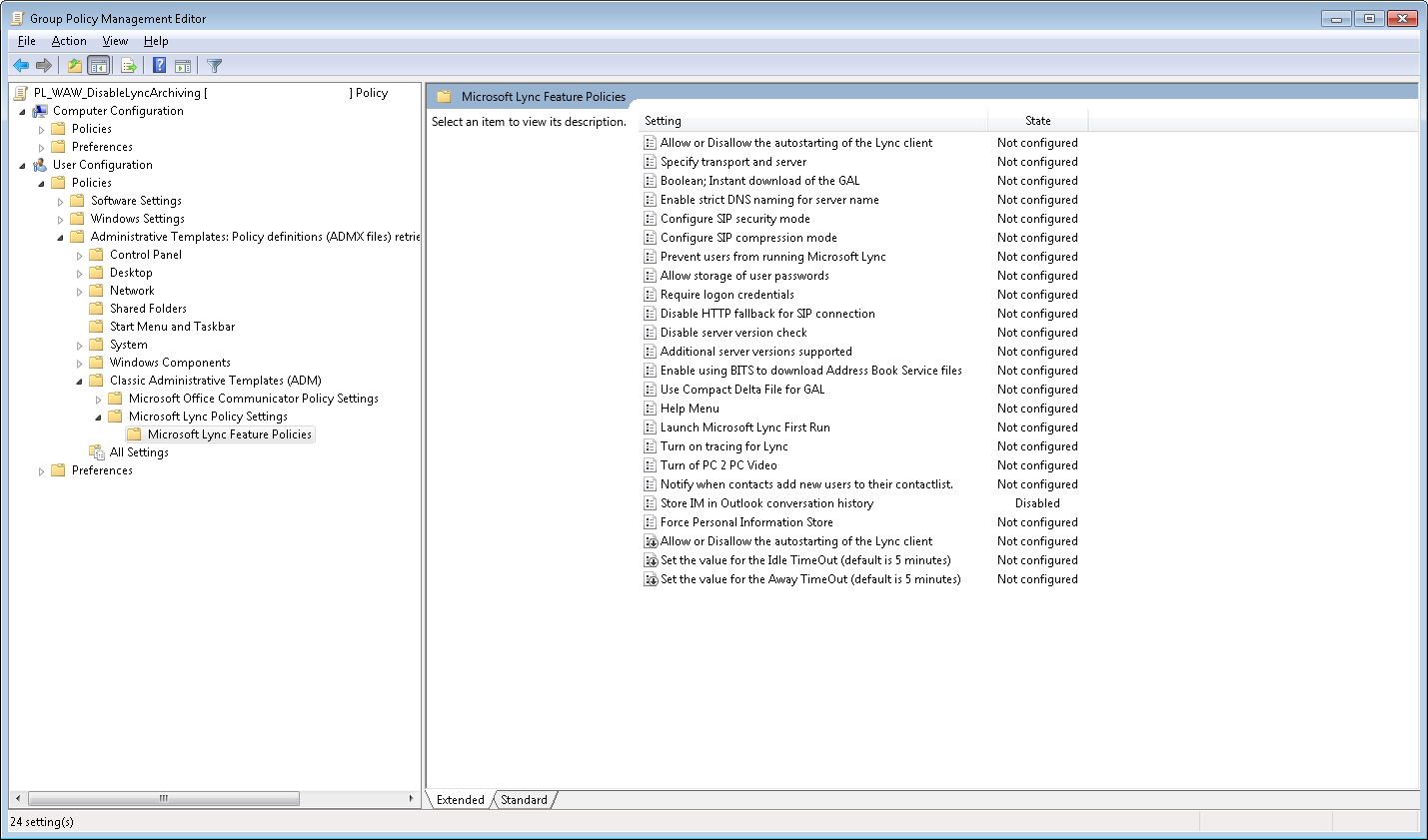1428x840 pixels.
Task: Expand the Control Panel node
Action: 79,256
